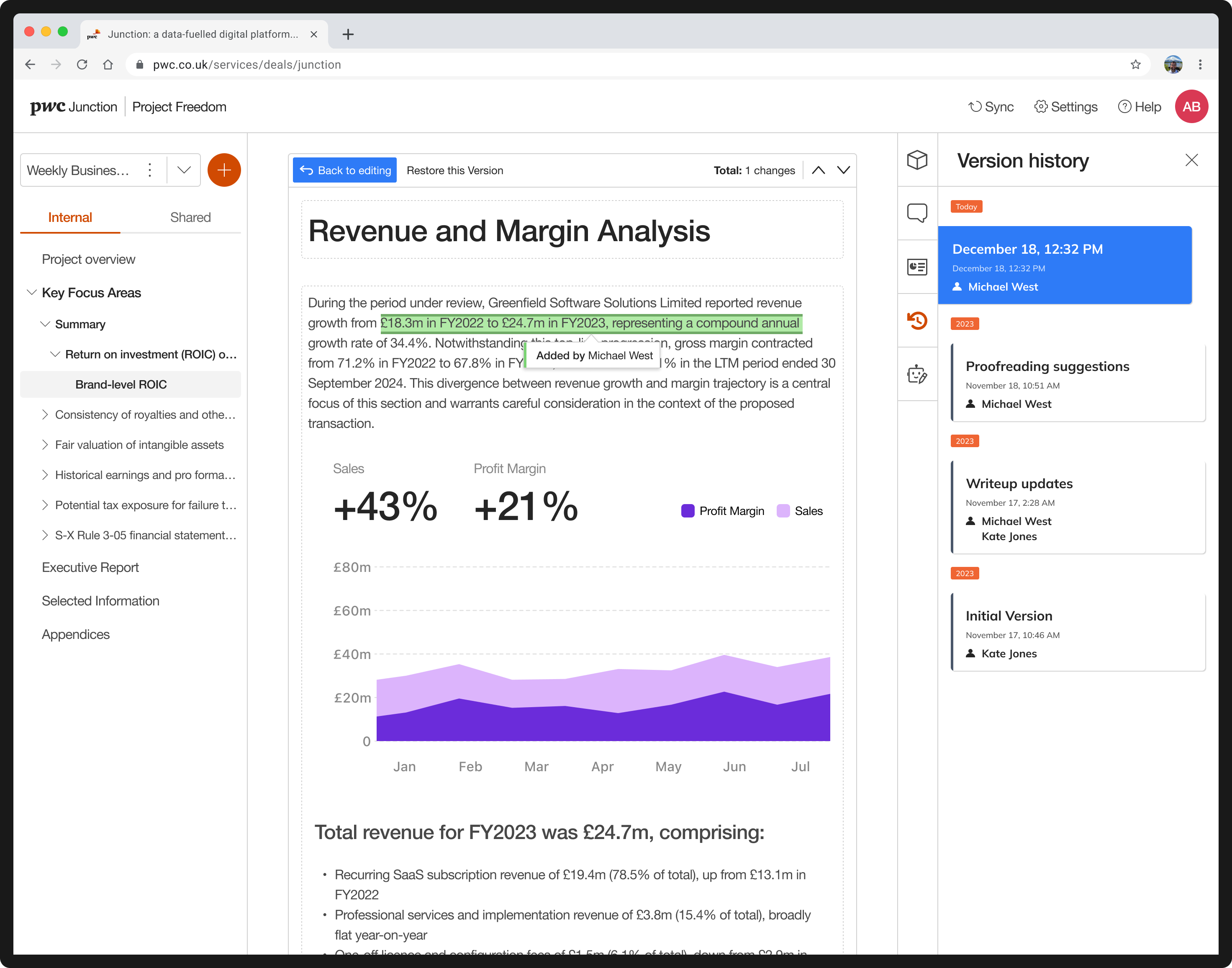The width and height of the screenshot is (1232, 968).
Task: Jump to next change with down arrow
Action: point(843,170)
